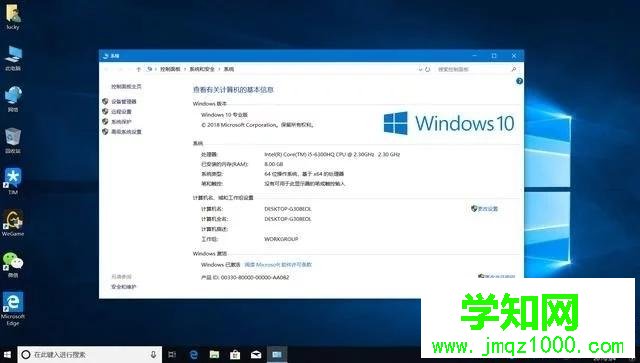640x363 pixels.
Task: Click the 控制面板 breadcrumb in address bar
Action: point(170,69)
